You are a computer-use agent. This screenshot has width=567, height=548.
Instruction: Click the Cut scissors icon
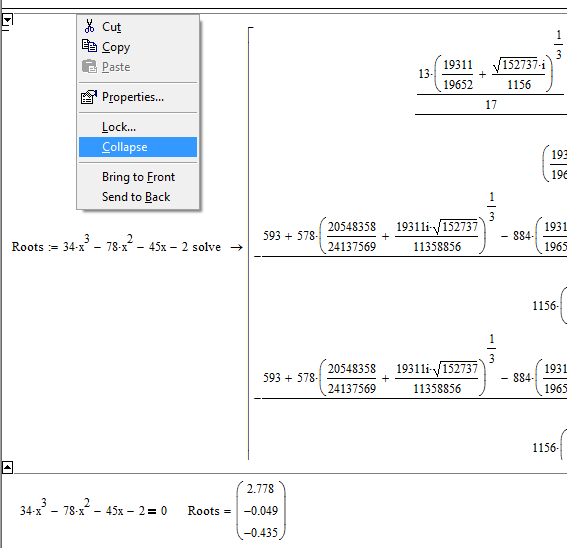[x=89, y=26]
